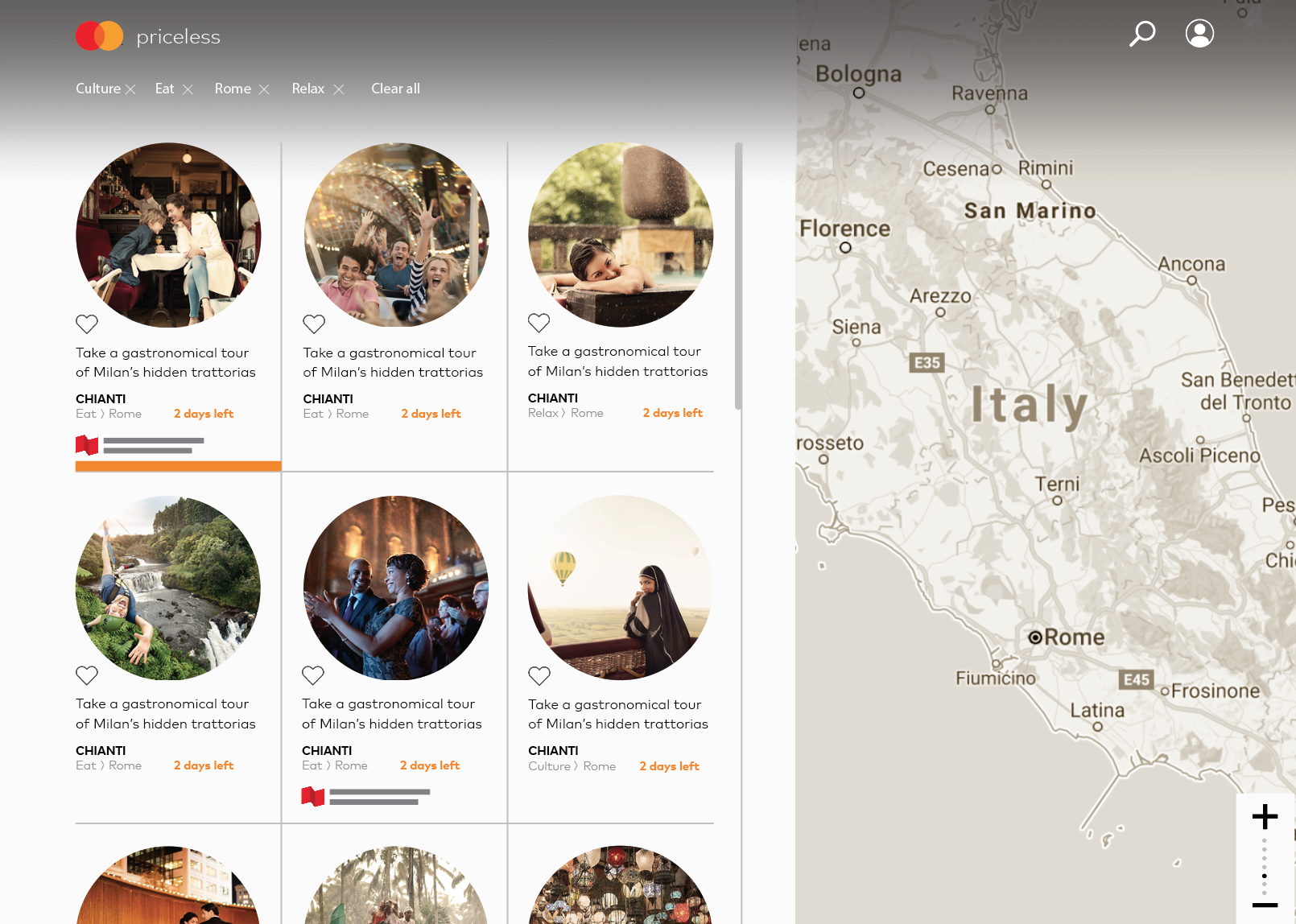1296x924 pixels.
Task: Open the hot air balloon thumbnail
Action: (620, 588)
